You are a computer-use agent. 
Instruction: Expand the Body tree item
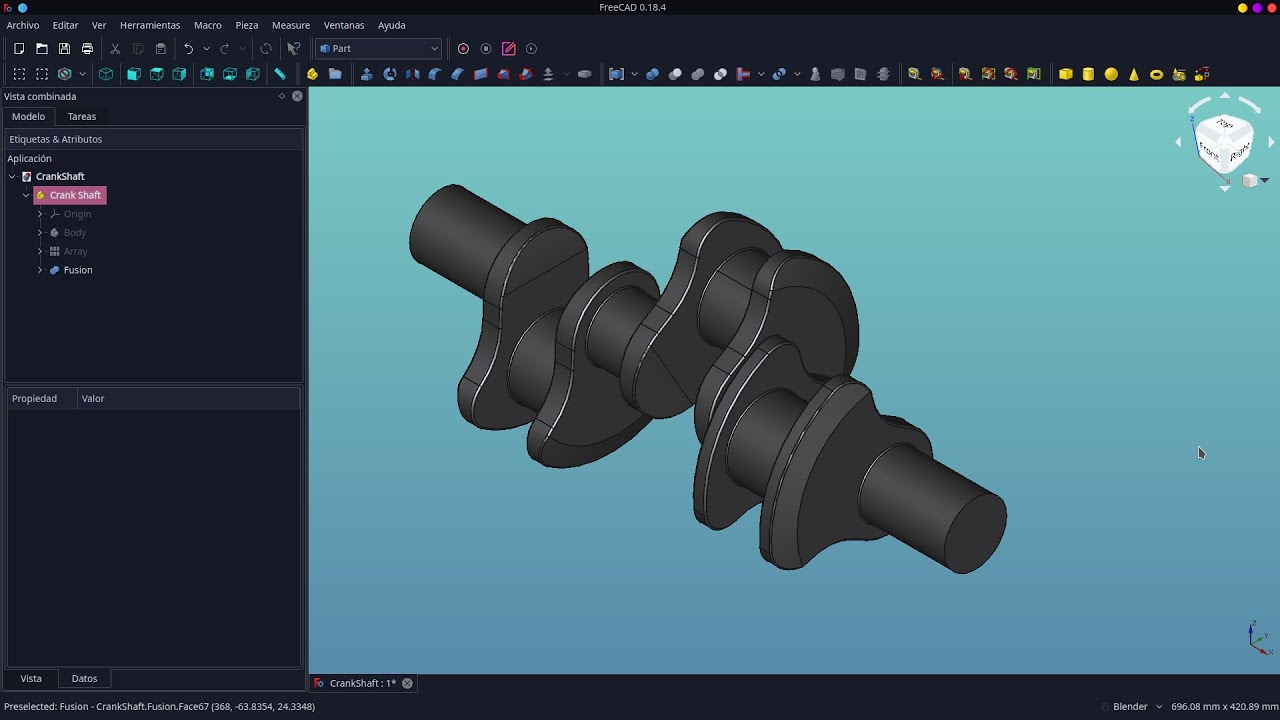pyautogui.click(x=40, y=233)
